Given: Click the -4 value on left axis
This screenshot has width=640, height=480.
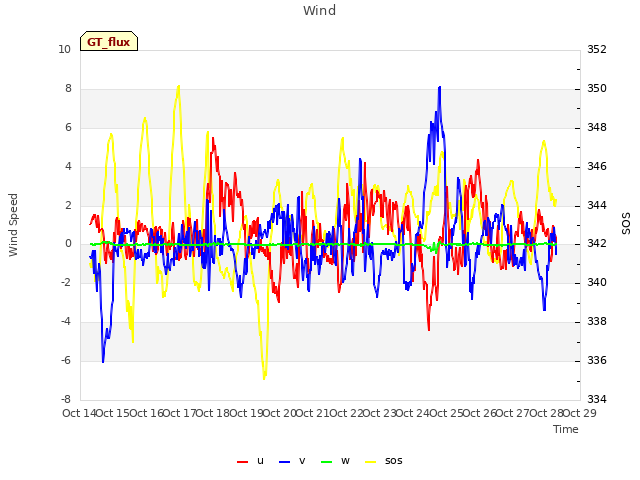Looking at the screenshot, I should tap(66, 322).
